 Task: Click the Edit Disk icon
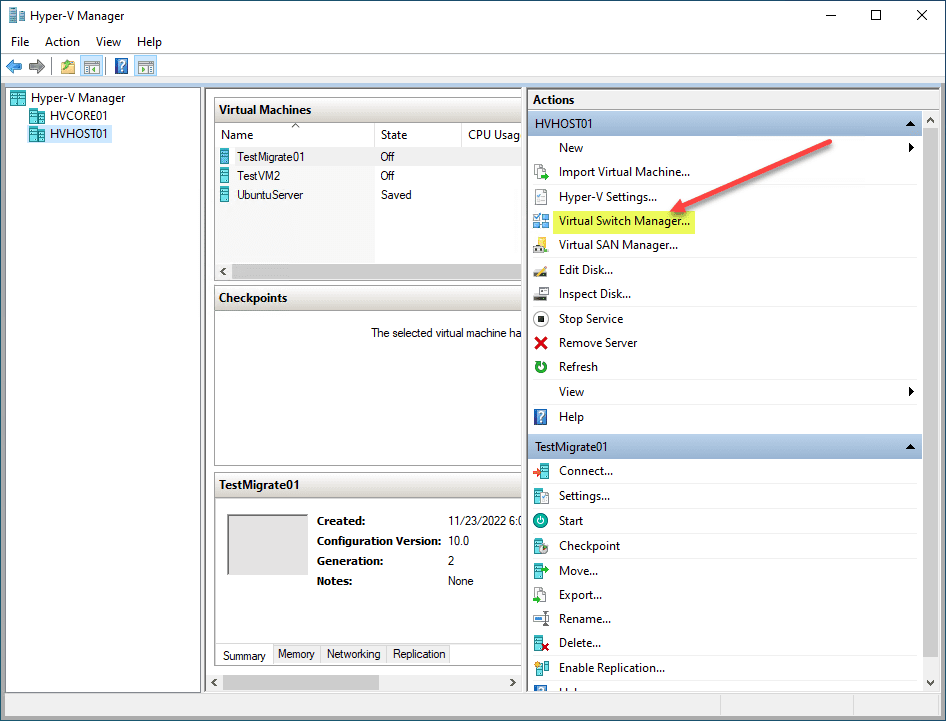coord(541,270)
